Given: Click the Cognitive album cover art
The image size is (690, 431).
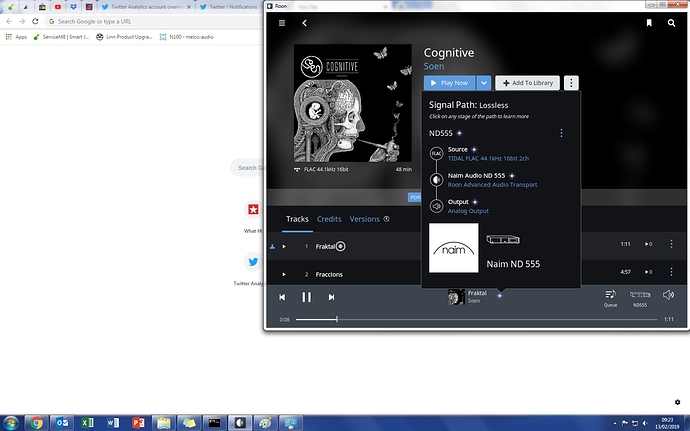Looking at the screenshot, I should (x=353, y=103).
